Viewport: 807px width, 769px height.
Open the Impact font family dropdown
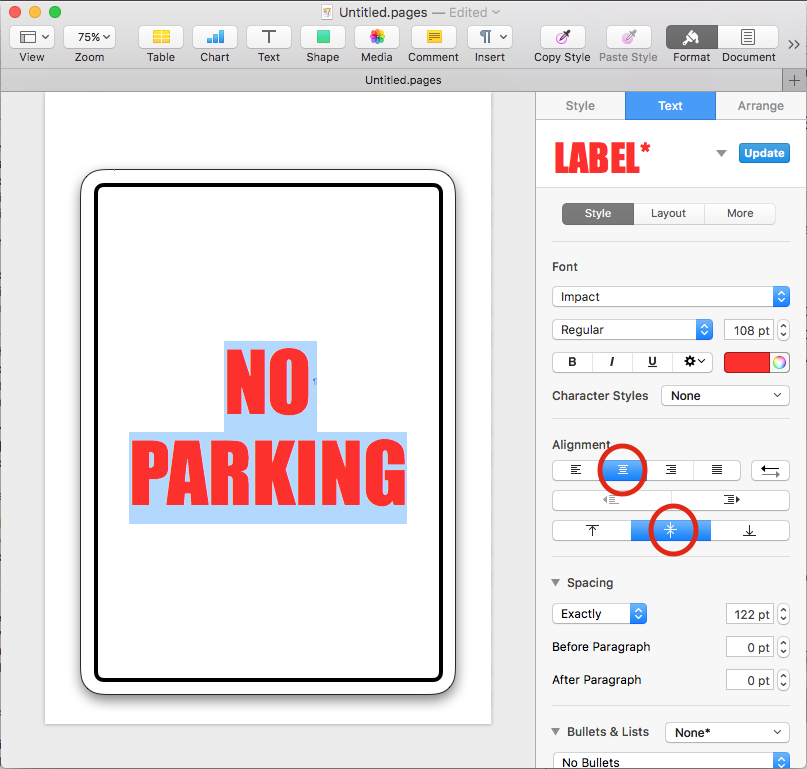pos(671,297)
